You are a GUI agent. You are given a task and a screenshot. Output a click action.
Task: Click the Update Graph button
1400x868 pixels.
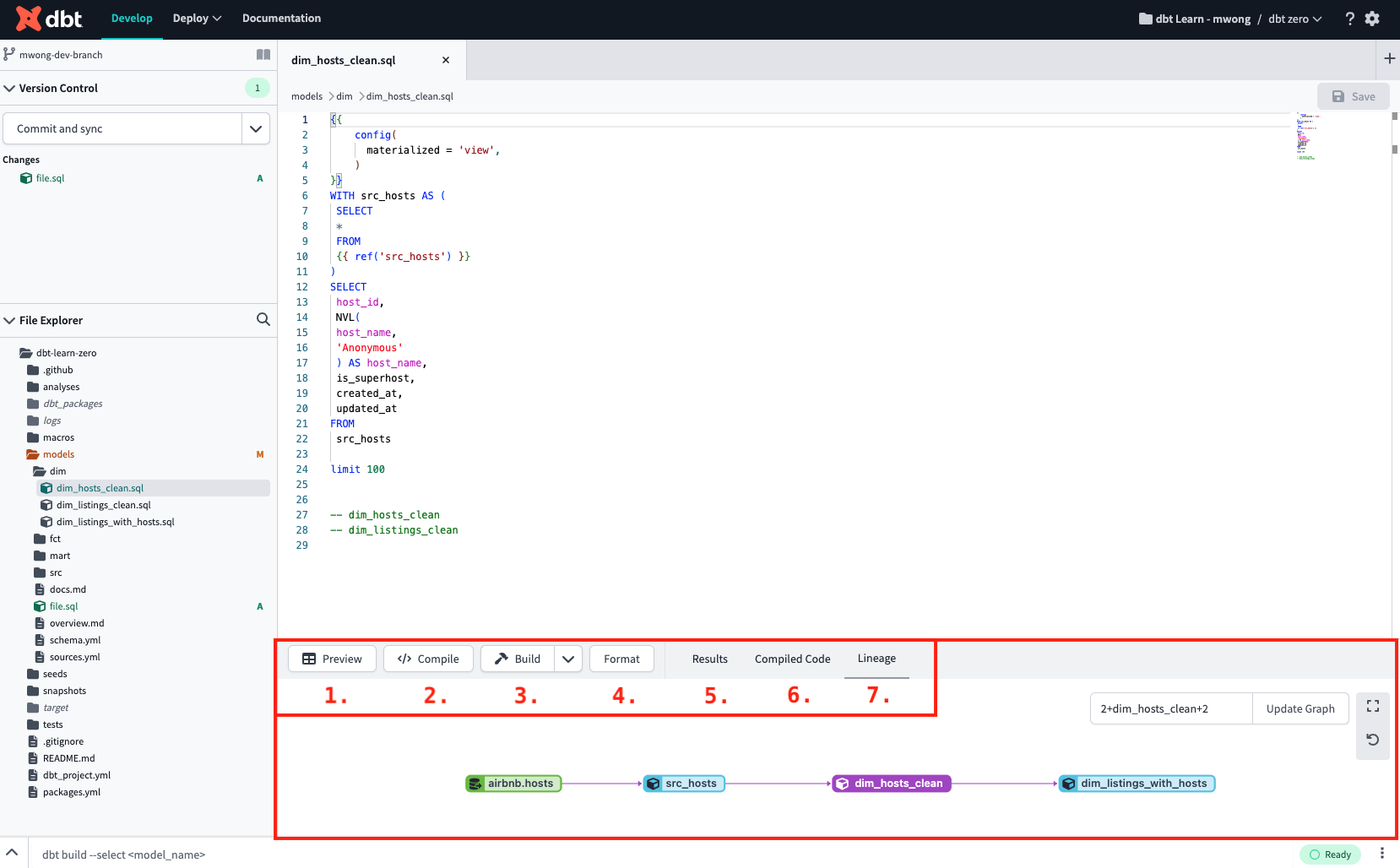pos(1300,708)
